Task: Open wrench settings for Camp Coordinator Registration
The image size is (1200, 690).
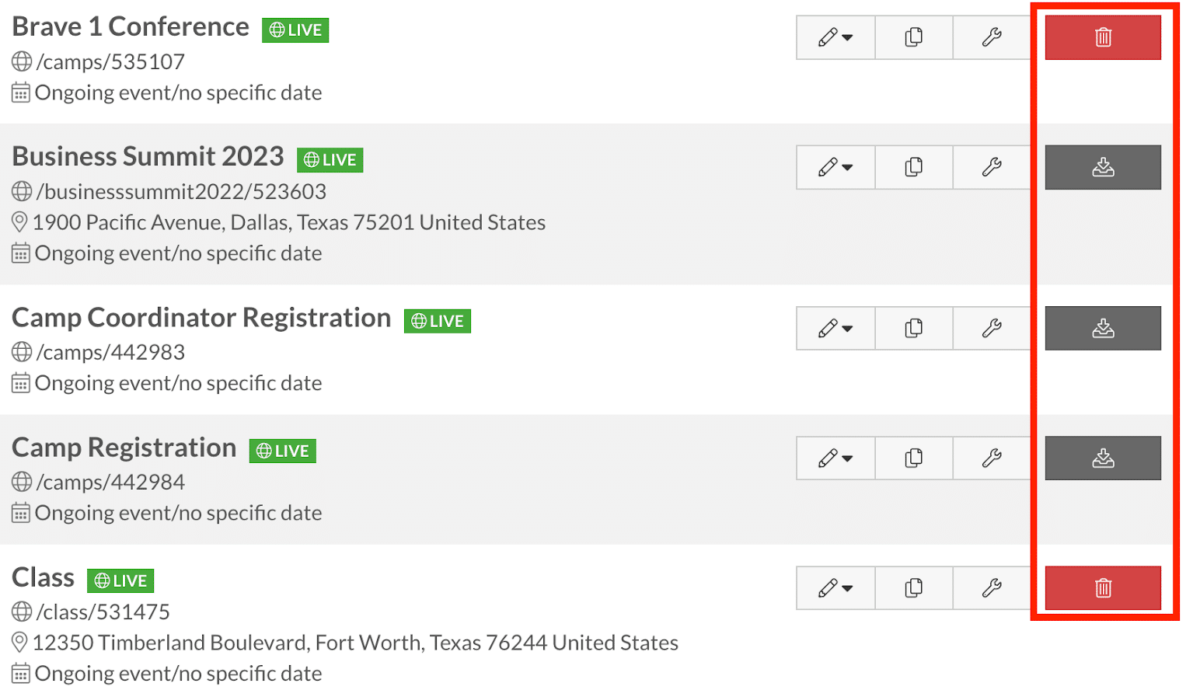Action: pos(991,328)
